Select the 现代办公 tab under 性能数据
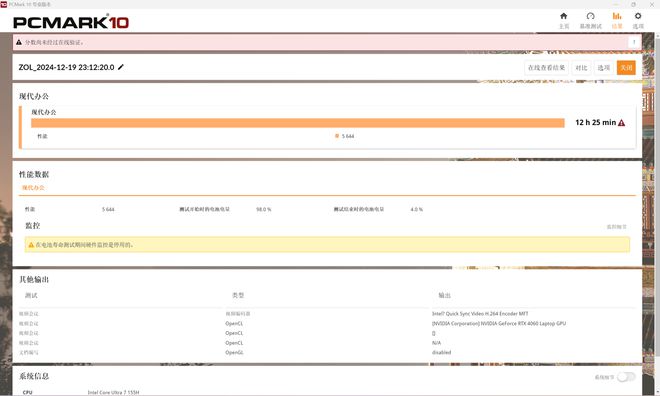Screen dimensions: 660x396 [33, 188]
